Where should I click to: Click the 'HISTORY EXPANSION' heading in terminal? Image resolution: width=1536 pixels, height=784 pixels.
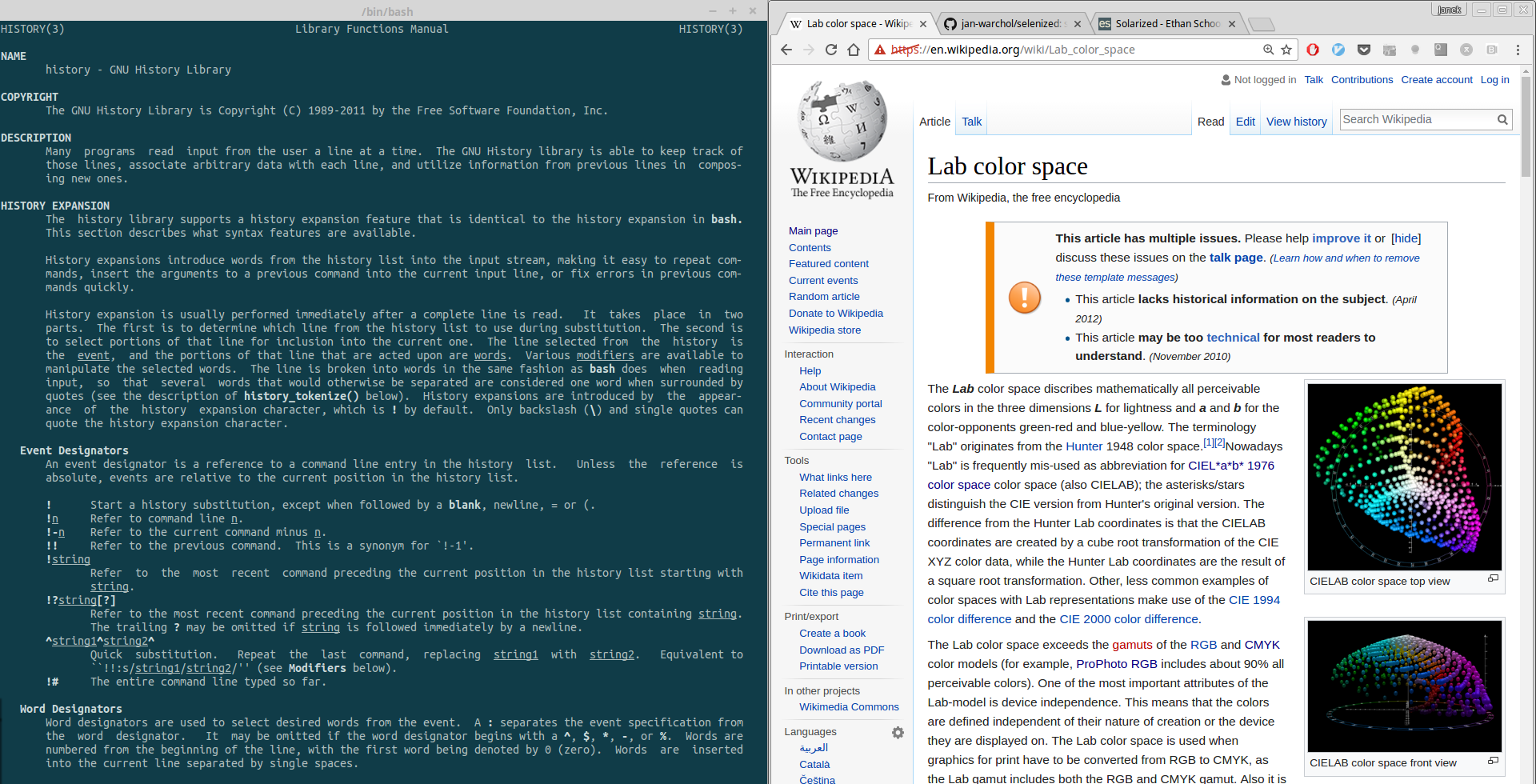pos(55,206)
